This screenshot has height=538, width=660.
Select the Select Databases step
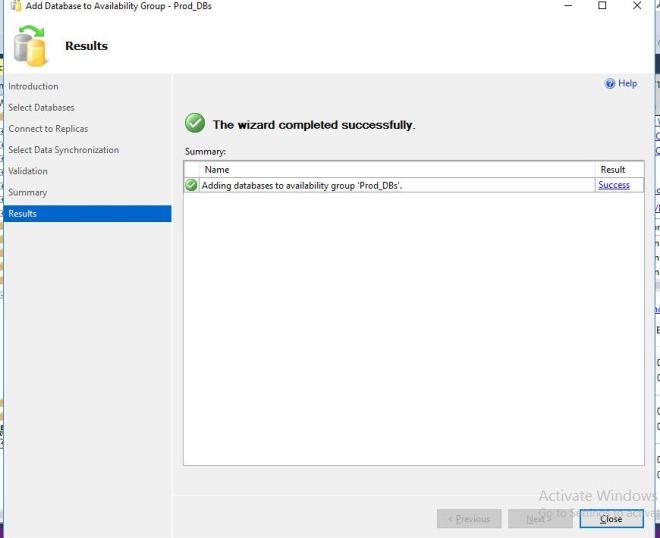coord(41,108)
